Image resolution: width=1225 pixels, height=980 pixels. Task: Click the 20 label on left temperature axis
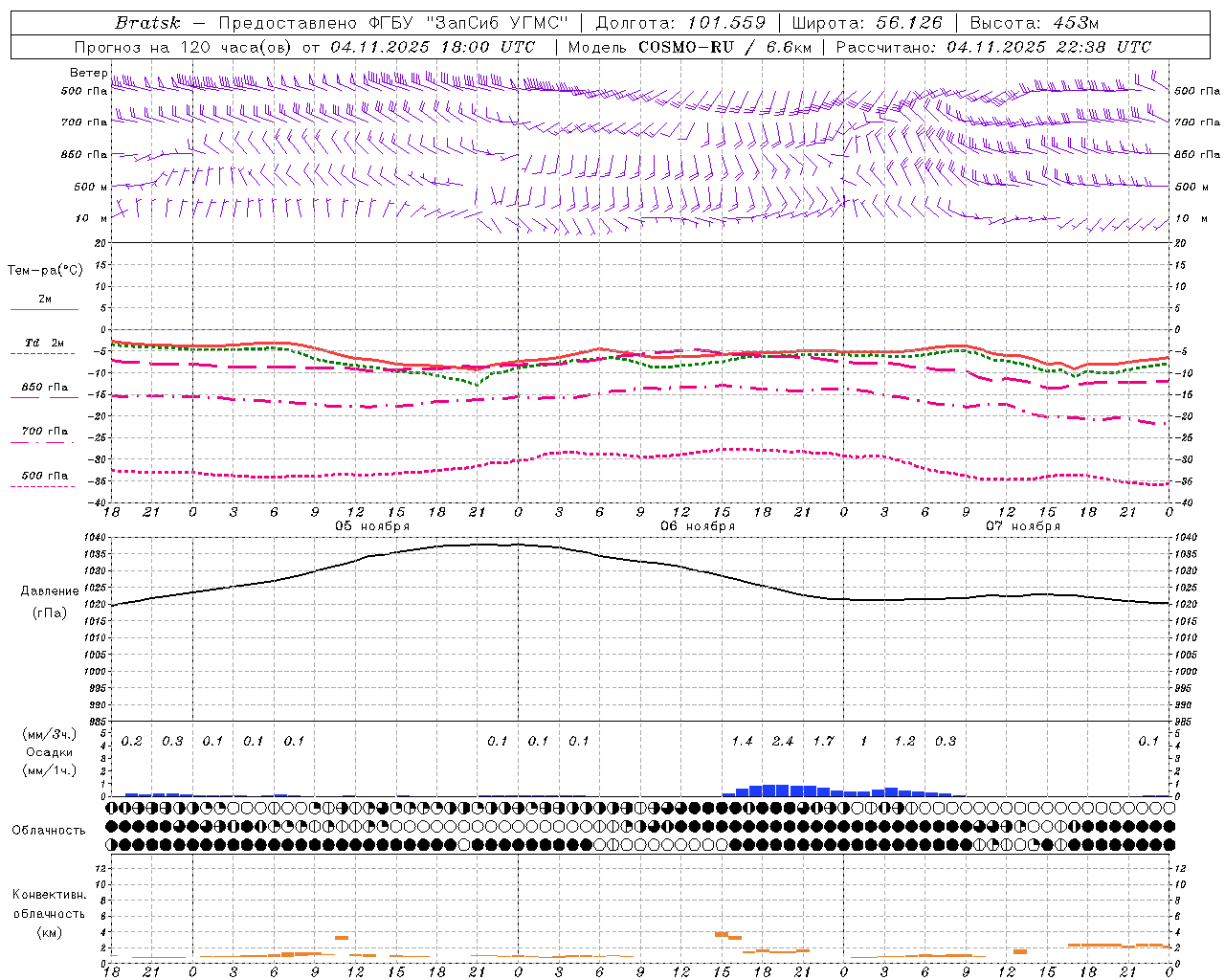(102, 243)
